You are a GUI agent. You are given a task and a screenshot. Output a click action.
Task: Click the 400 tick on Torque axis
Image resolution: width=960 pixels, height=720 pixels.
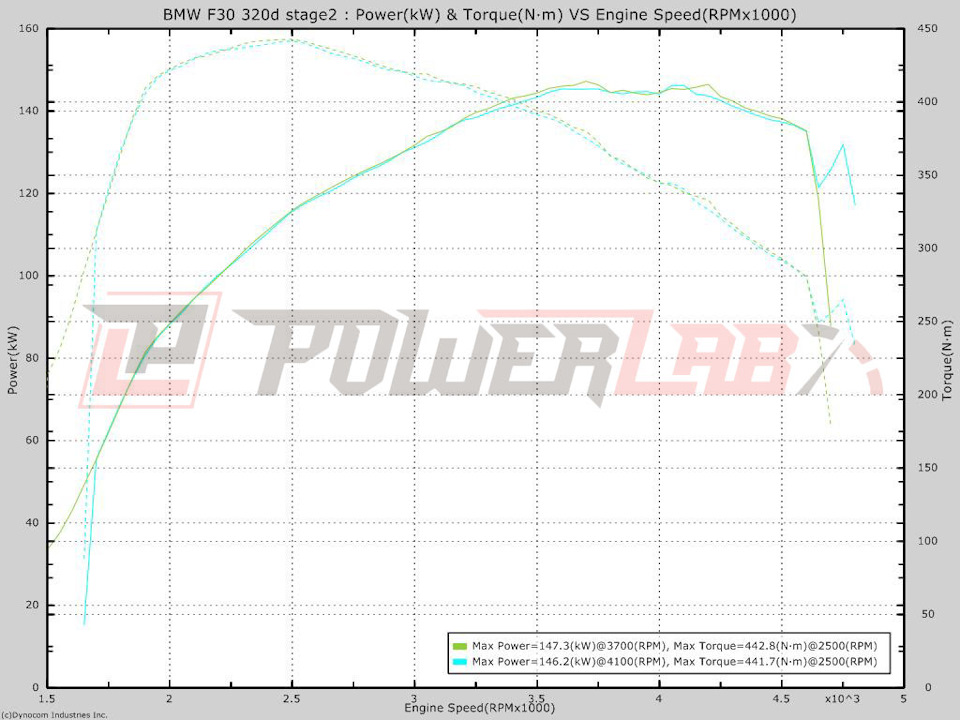tap(928, 102)
